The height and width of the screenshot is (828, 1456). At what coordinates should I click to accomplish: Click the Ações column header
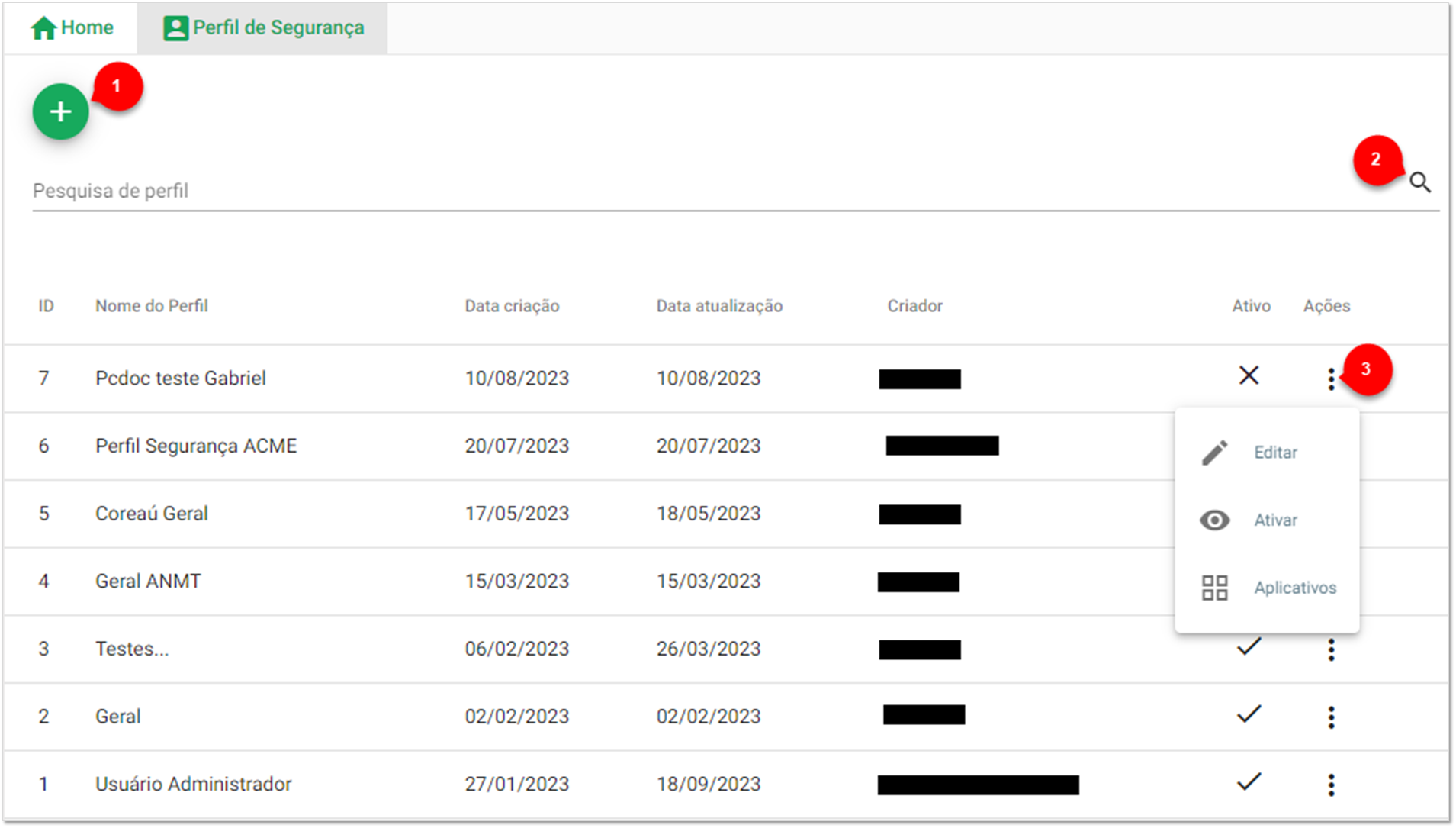1326,306
